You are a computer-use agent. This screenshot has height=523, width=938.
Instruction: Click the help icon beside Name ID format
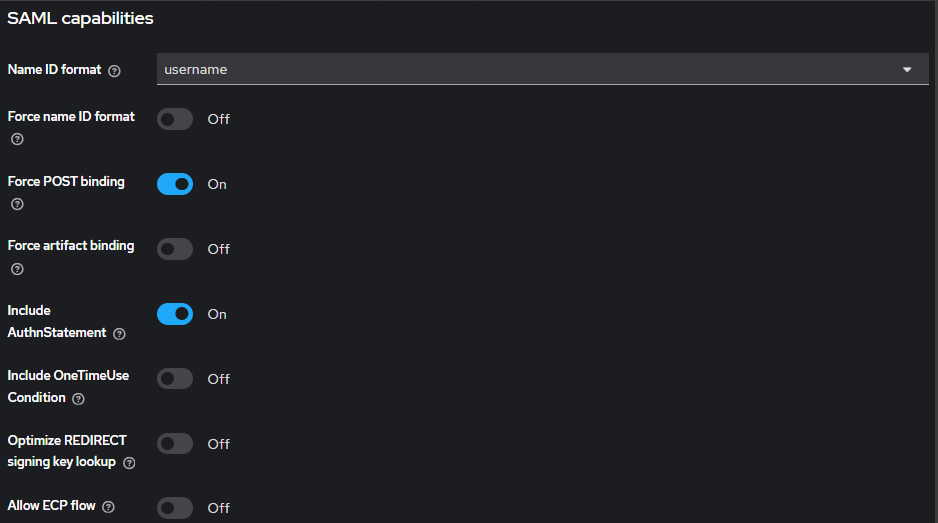(x=114, y=71)
